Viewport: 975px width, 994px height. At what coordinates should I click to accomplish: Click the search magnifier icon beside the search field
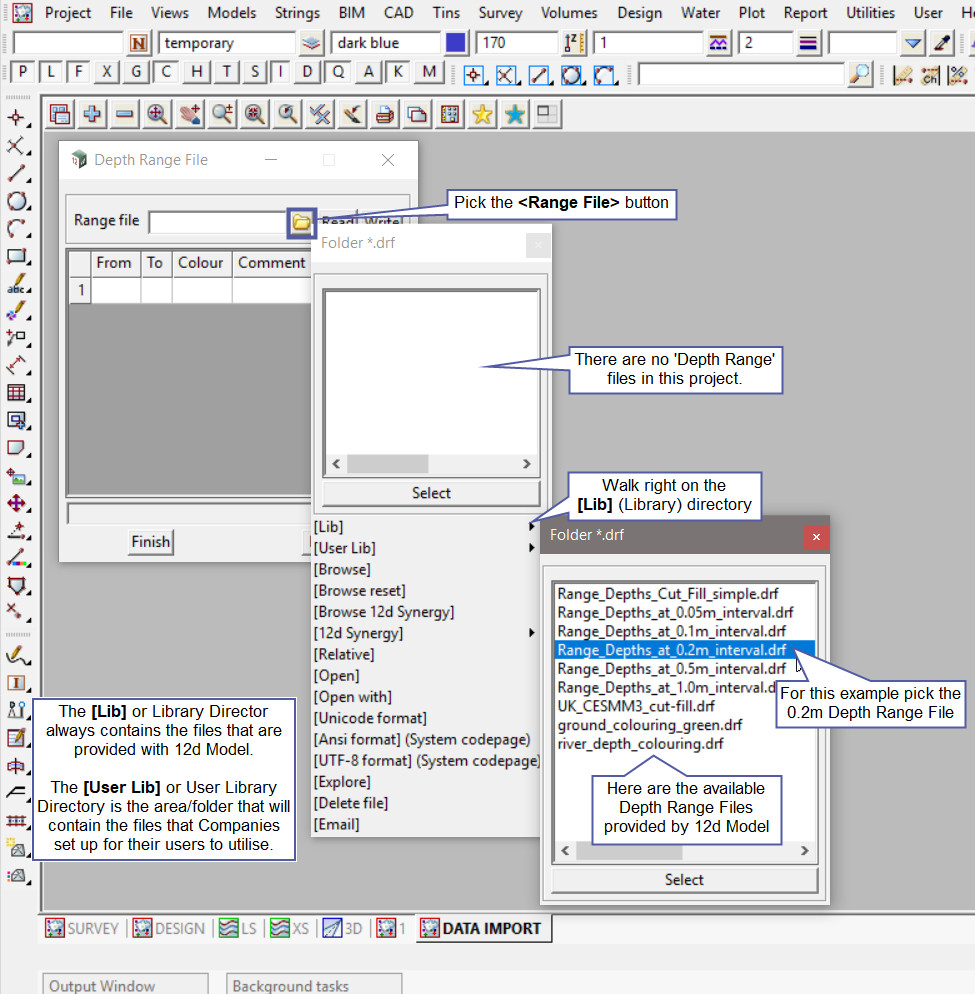pyautogui.click(x=859, y=74)
